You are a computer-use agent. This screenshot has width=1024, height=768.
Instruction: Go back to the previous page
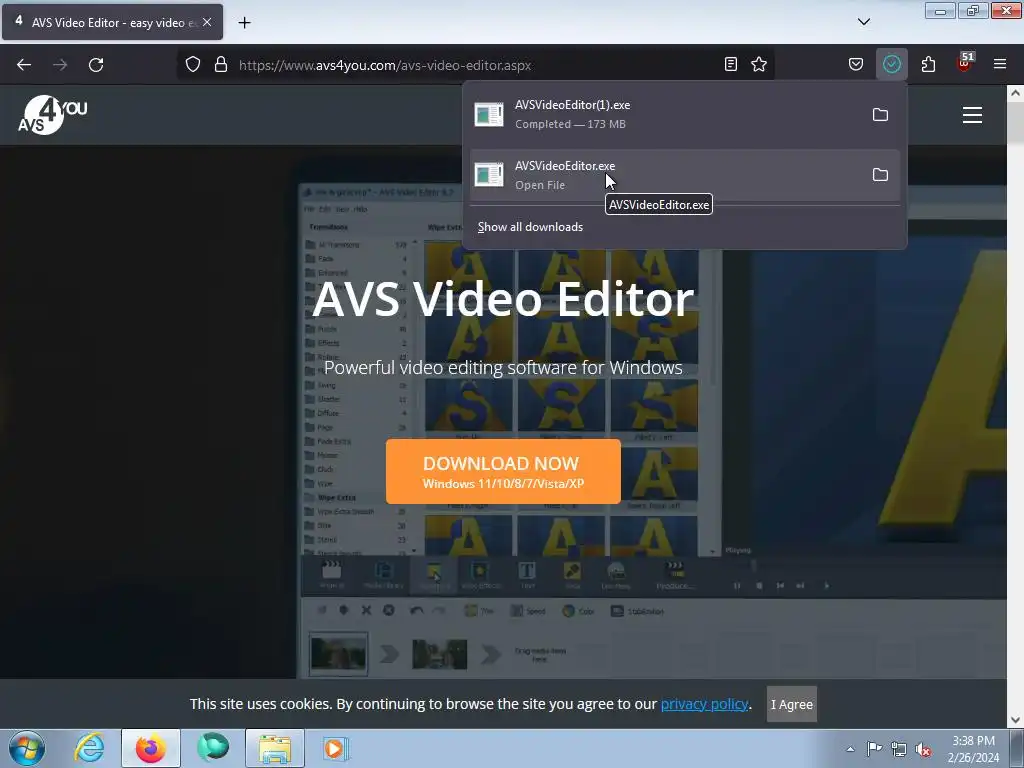pos(24,65)
